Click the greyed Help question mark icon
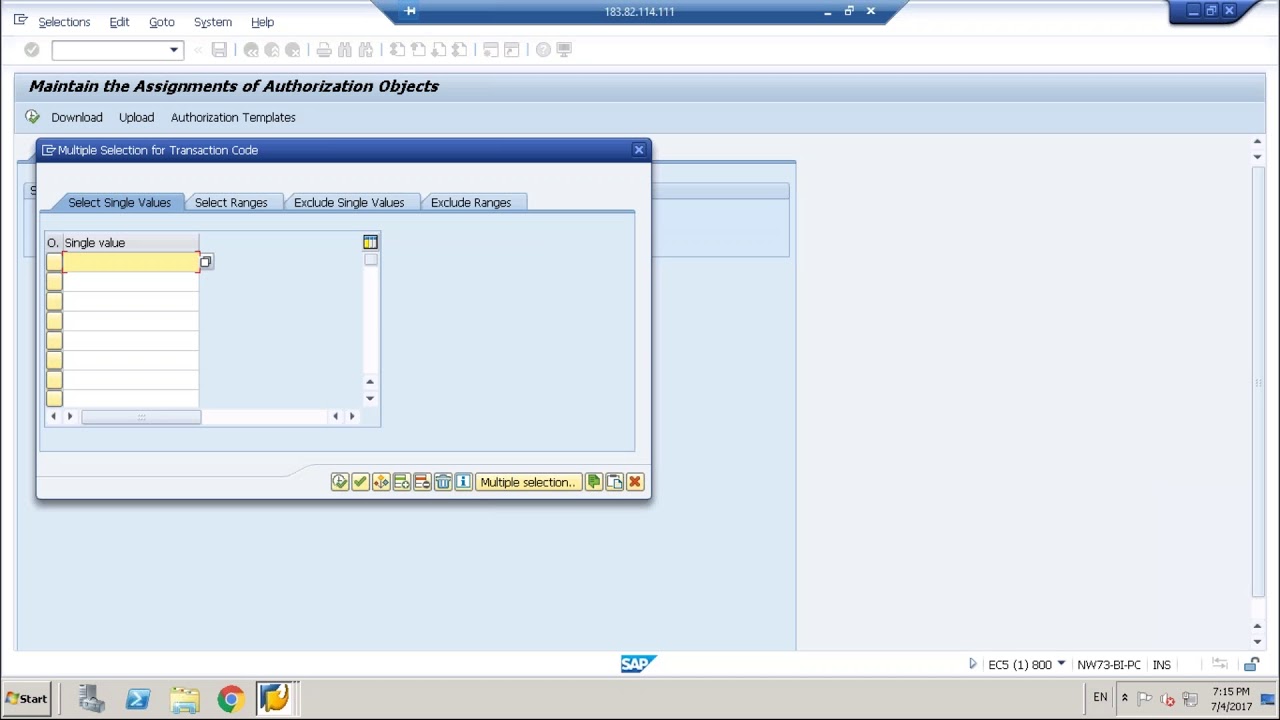Screen dimensions: 1280x720 pyautogui.click(x=543, y=50)
